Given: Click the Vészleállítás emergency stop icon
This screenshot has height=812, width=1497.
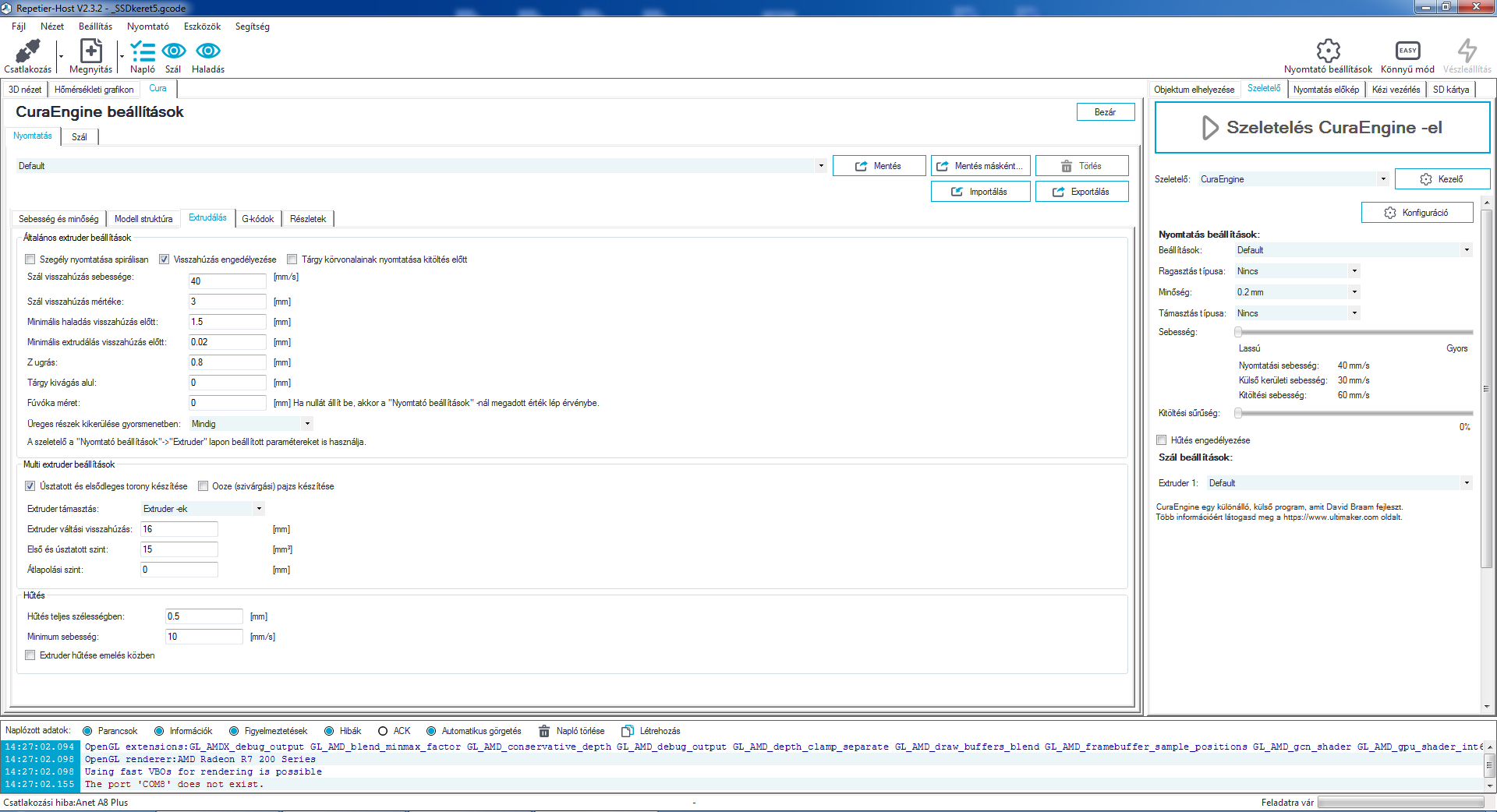Looking at the screenshot, I should pyautogui.click(x=1467, y=51).
